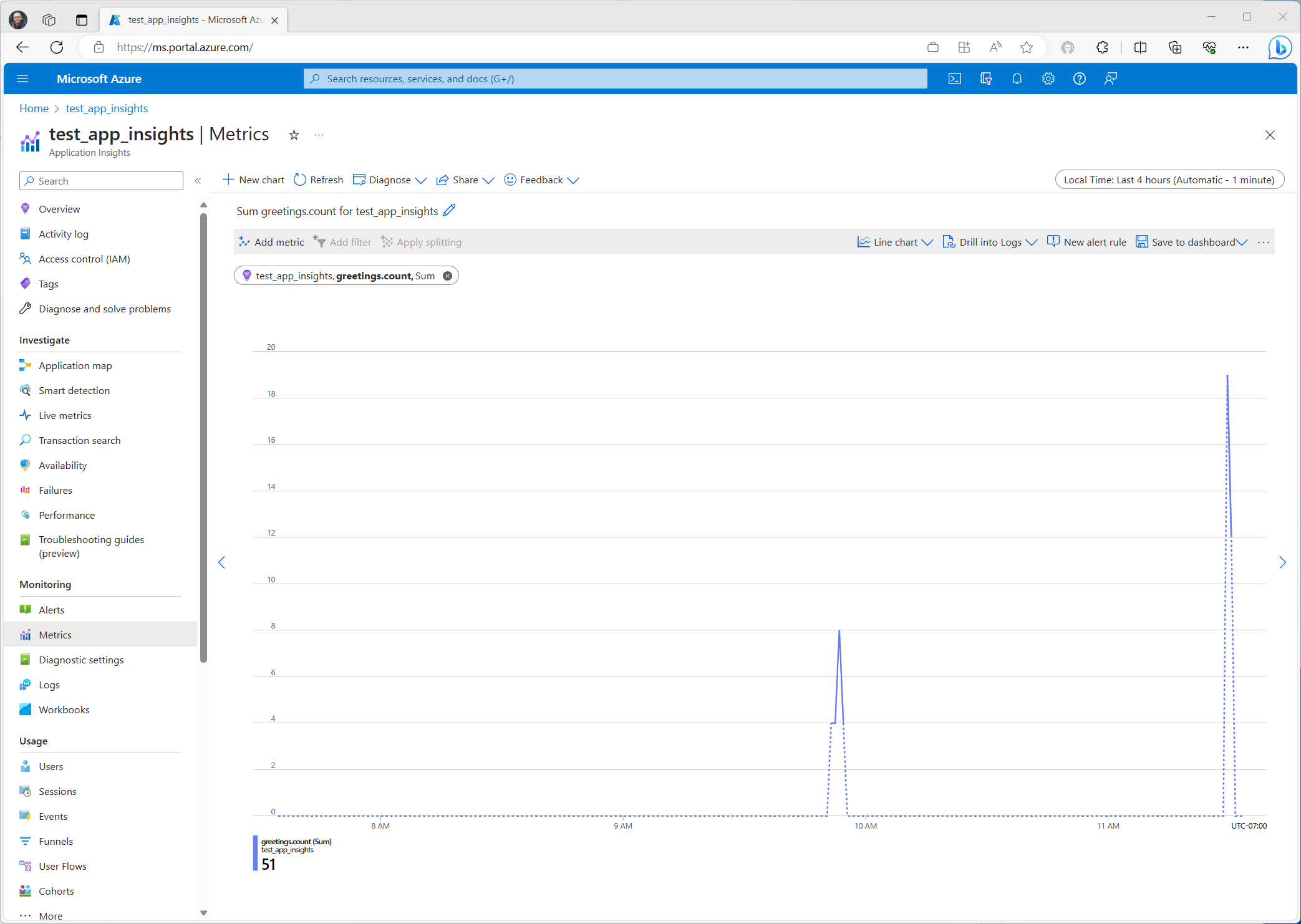This screenshot has height=924, width=1301.
Task: Open the time range picker
Action: click(1169, 180)
